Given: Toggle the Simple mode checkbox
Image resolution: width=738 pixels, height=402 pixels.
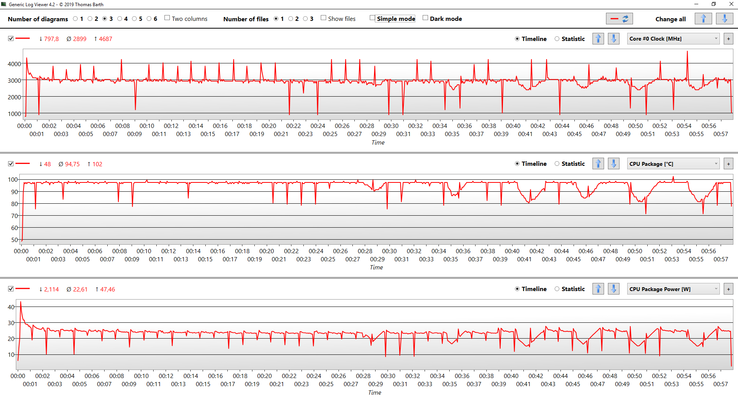Looking at the screenshot, I should pyautogui.click(x=373, y=18).
